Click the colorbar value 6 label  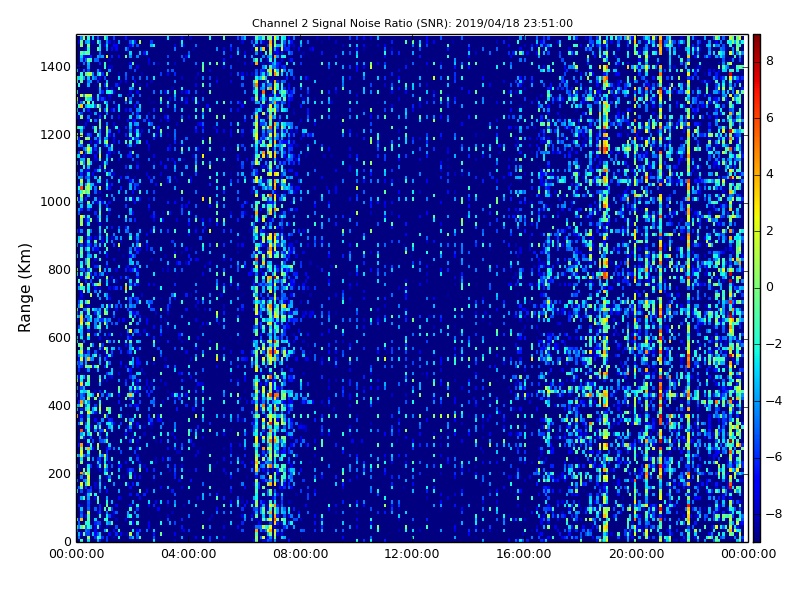770,118
